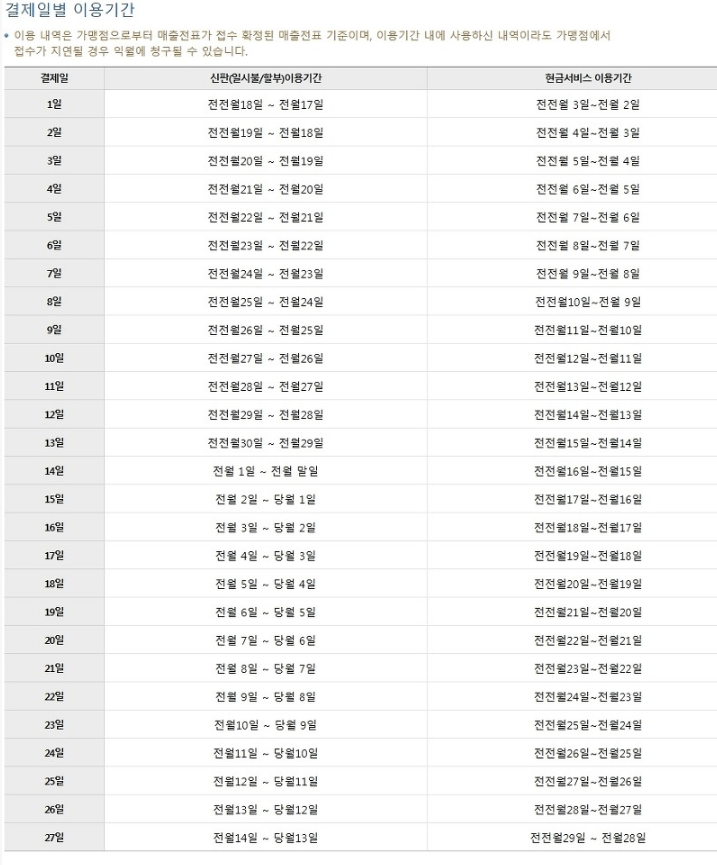Click the 이용 내역은 가맹점 notice text

(x=312, y=43)
